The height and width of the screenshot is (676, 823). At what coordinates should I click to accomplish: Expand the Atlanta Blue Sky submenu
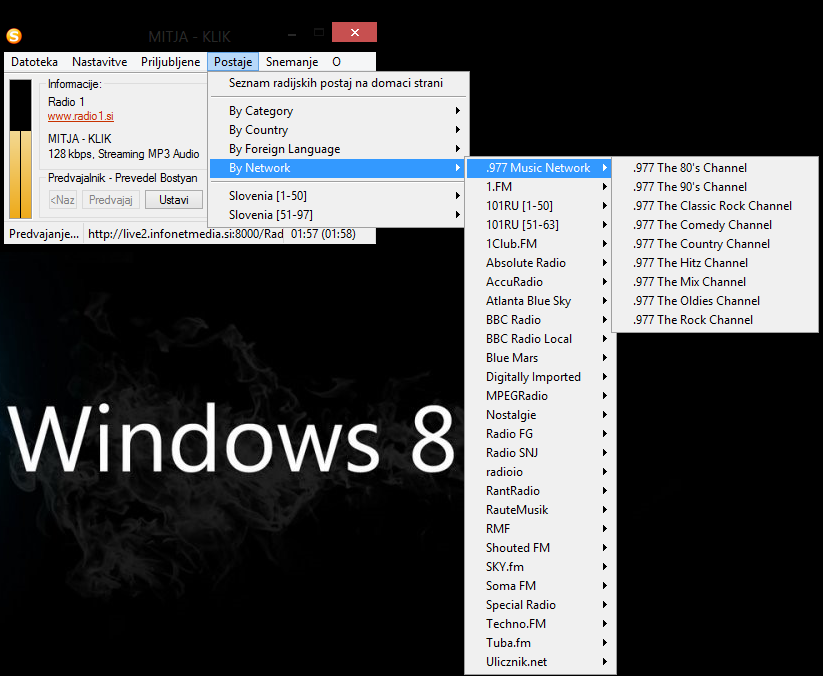pos(540,301)
